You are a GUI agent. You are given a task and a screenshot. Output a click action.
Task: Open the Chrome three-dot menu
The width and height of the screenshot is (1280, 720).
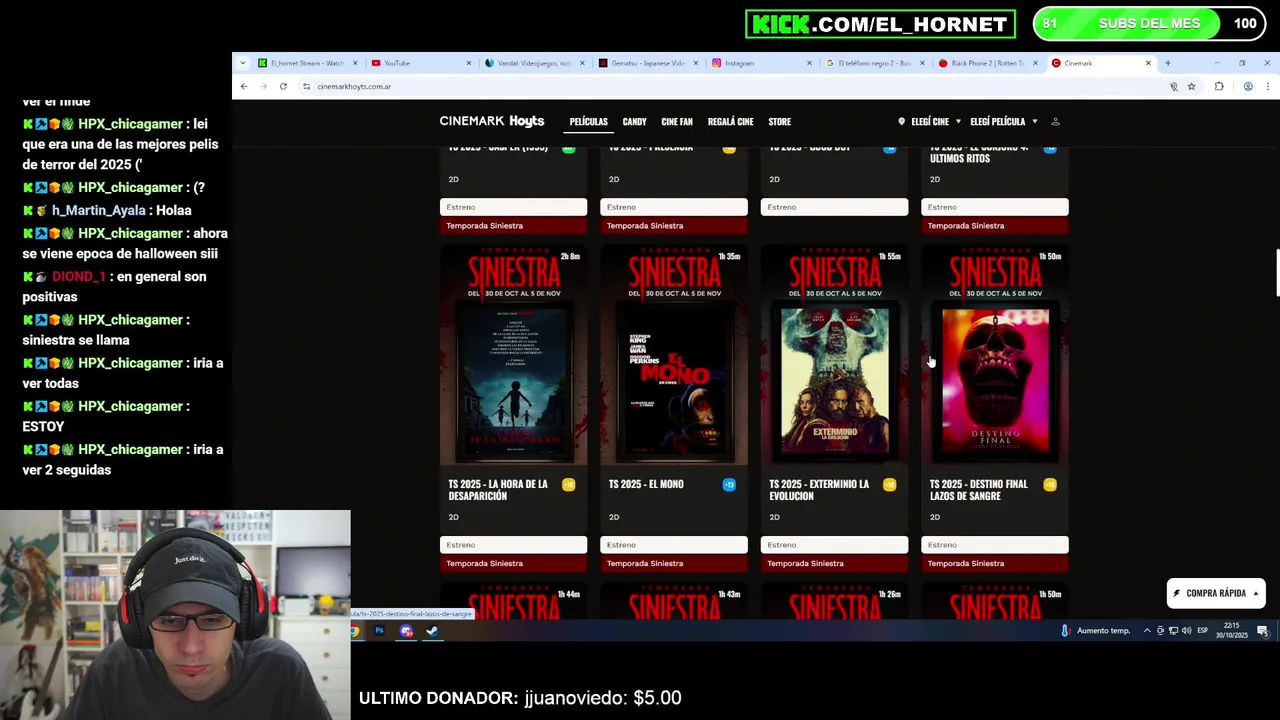pyautogui.click(x=1267, y=86)
